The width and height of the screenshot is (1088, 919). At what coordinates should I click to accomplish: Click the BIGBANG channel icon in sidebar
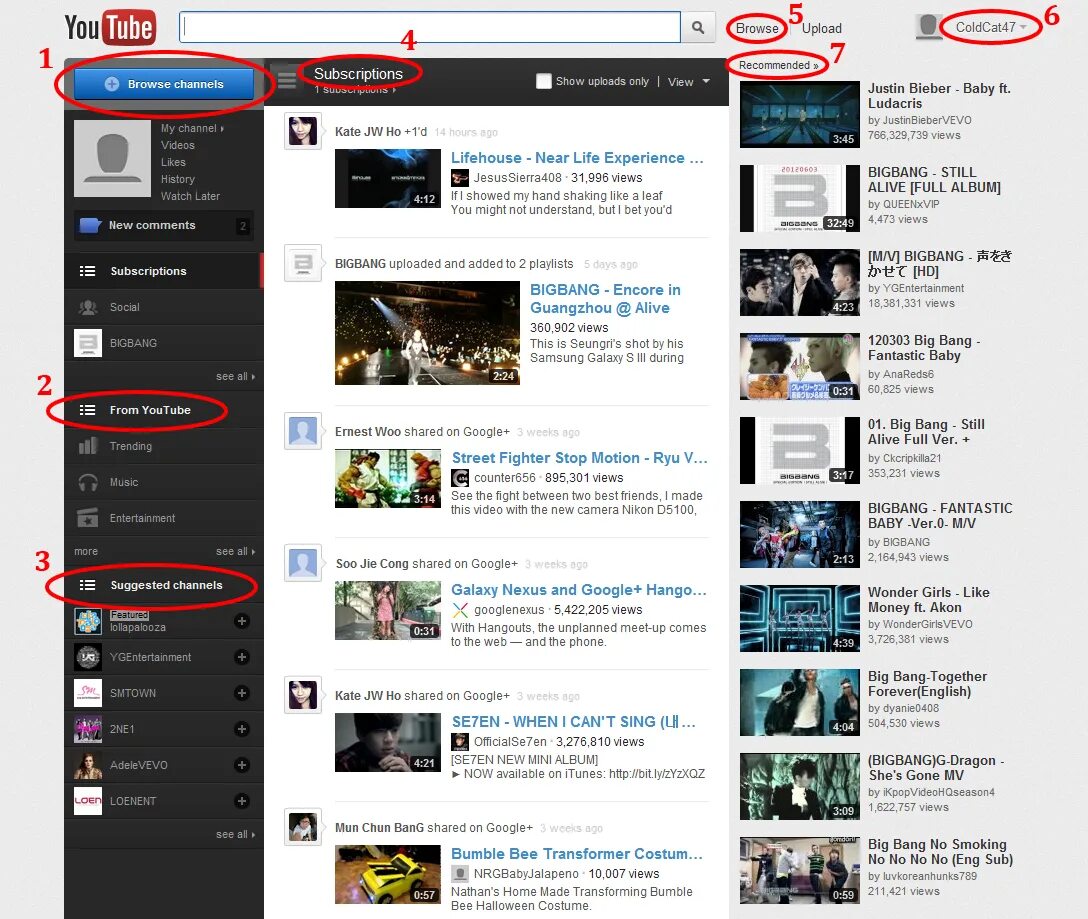pyautogui.click(x=88, y=343)
